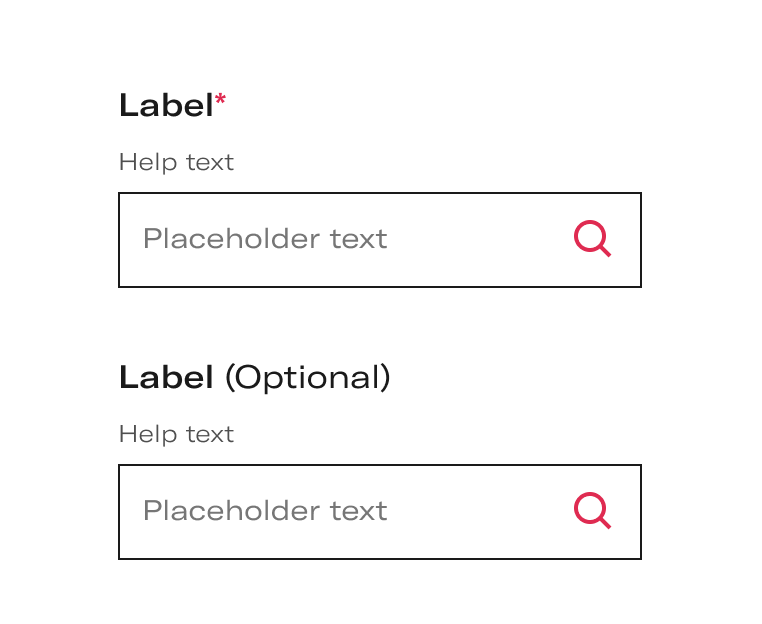Select the red required asterisk beside Label
762x624 pixels.
220,99
